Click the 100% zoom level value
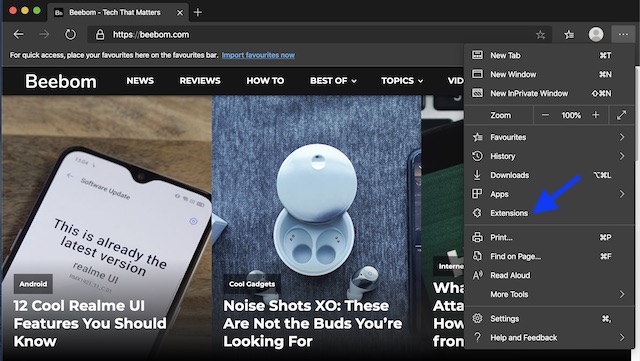The height and width of the screenshot is (361, 640). pos(571,115)
